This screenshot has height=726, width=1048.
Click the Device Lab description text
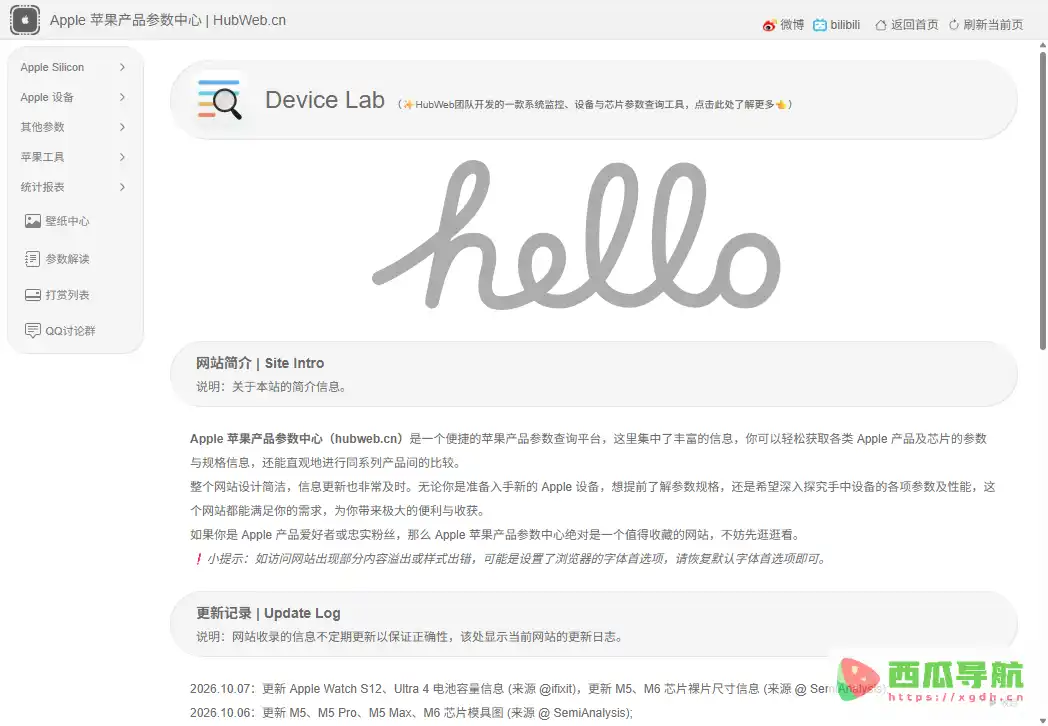tap(595, 104)
